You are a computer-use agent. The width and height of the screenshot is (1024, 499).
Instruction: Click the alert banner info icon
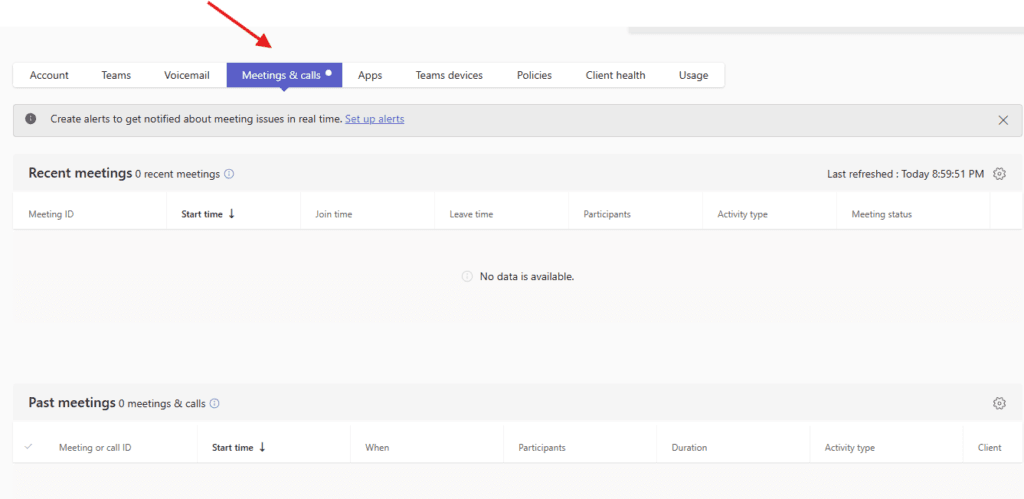(x=31, y=119)
